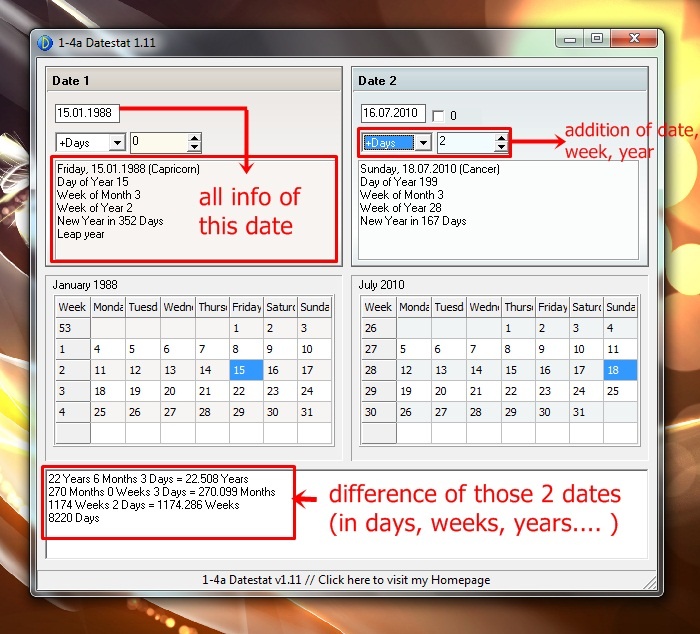Click week 53 row header in January calendar

pos(73,328)
